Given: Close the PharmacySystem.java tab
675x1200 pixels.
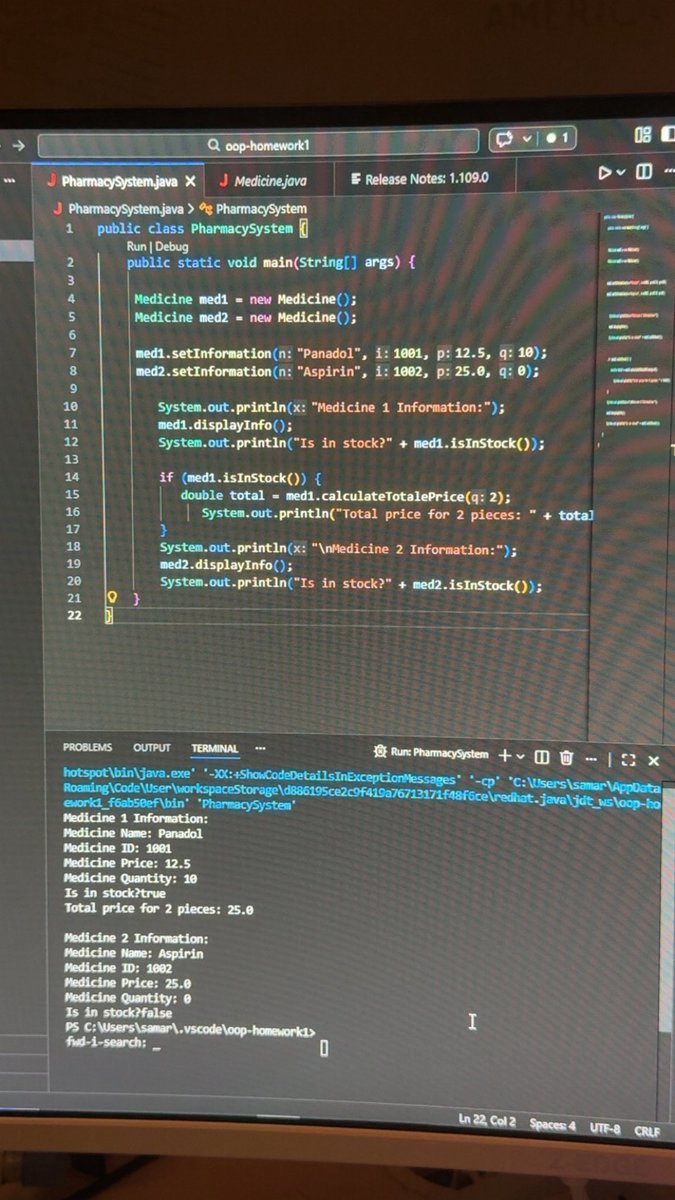Looking at the screenshot, I should (x=190, y=182).
